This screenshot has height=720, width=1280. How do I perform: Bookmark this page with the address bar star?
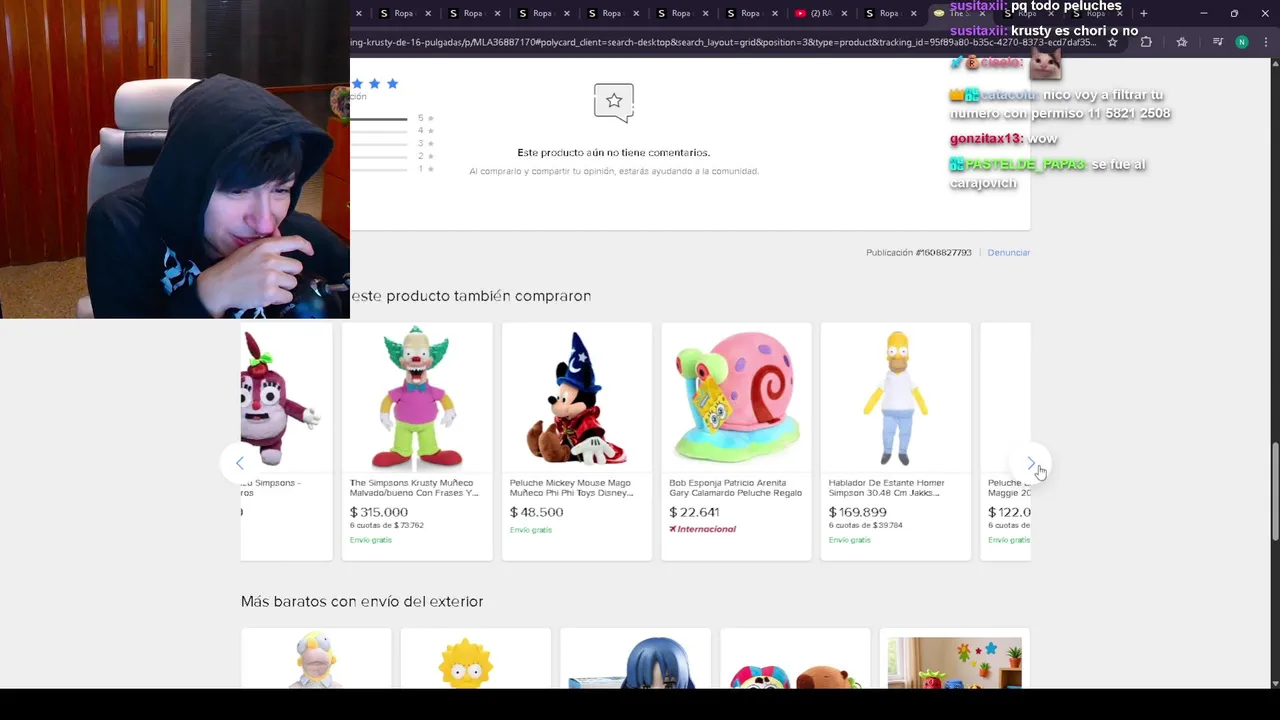pyautogui.click(x=1112, y=42)
